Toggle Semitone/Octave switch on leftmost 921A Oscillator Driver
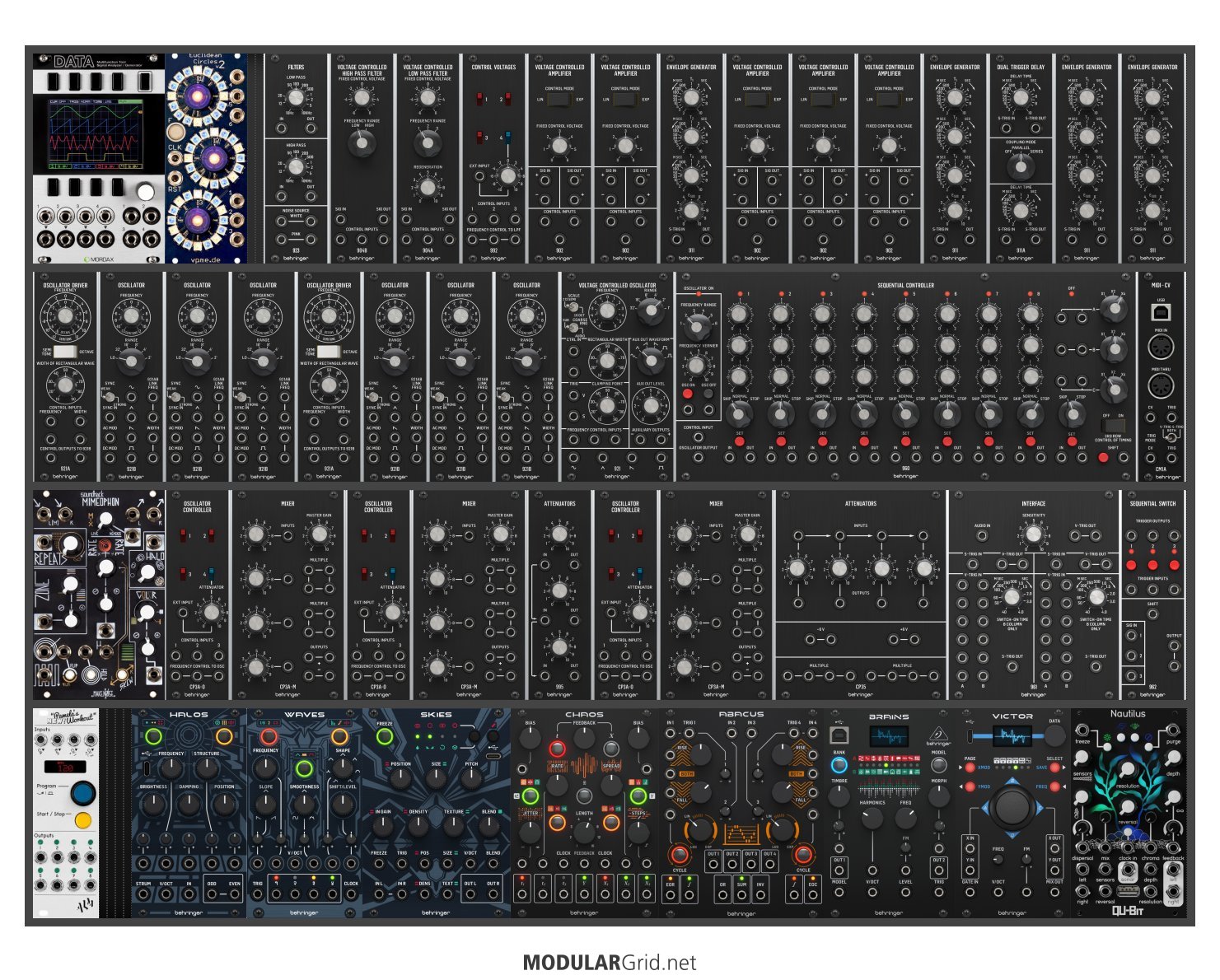 pyautogui.click(x=63, y=352)
